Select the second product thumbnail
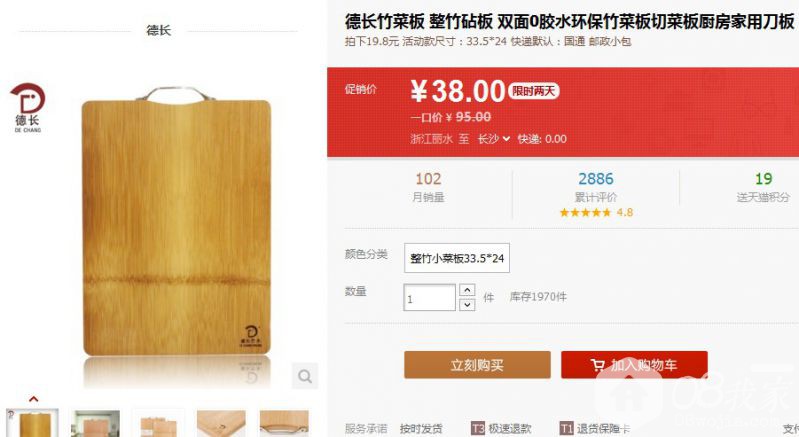 [95, 423]
